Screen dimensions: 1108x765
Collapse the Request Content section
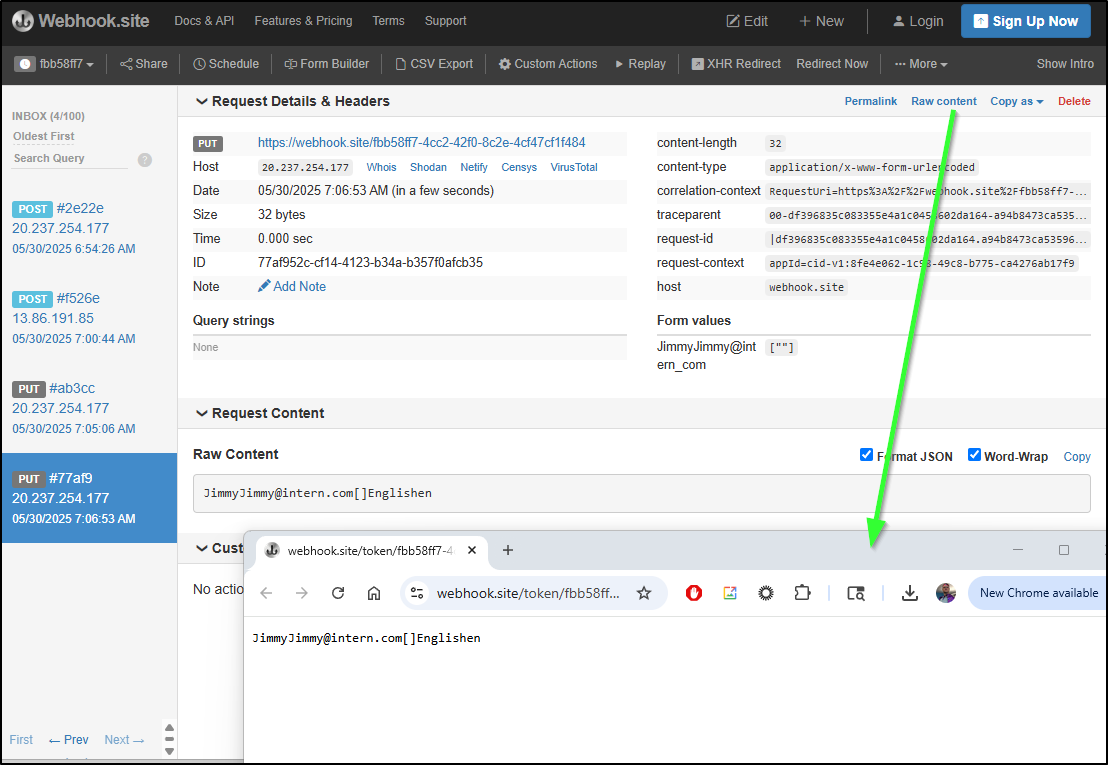tap(259, 413)
